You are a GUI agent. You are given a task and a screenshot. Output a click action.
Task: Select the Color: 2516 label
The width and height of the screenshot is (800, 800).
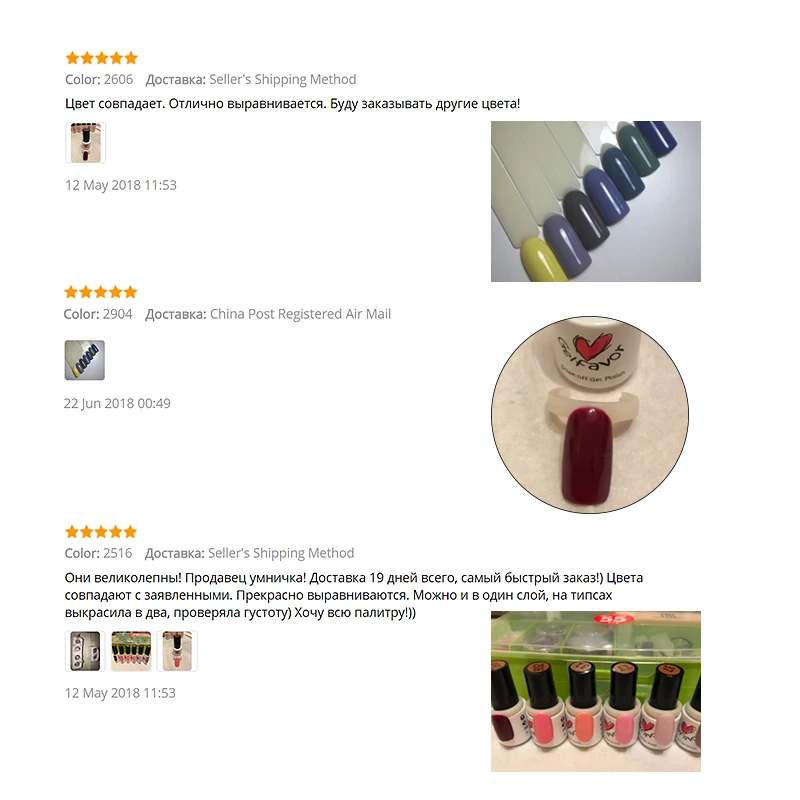[x=98, y=553]
